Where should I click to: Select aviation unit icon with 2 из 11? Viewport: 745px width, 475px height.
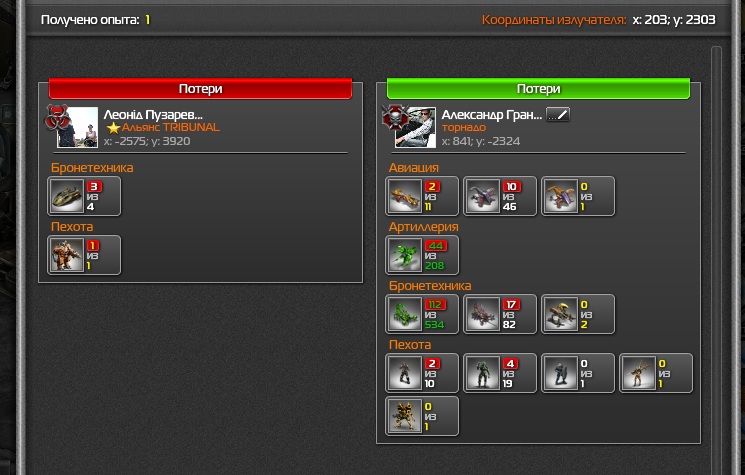[x=404, y=196]
